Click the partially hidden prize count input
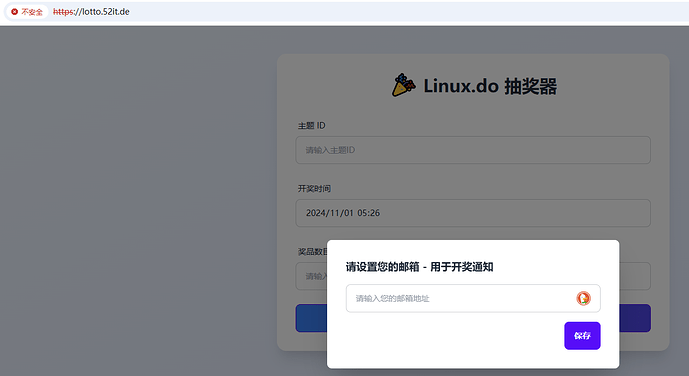Viewport: 689px width, 376px height. [311, 276]
